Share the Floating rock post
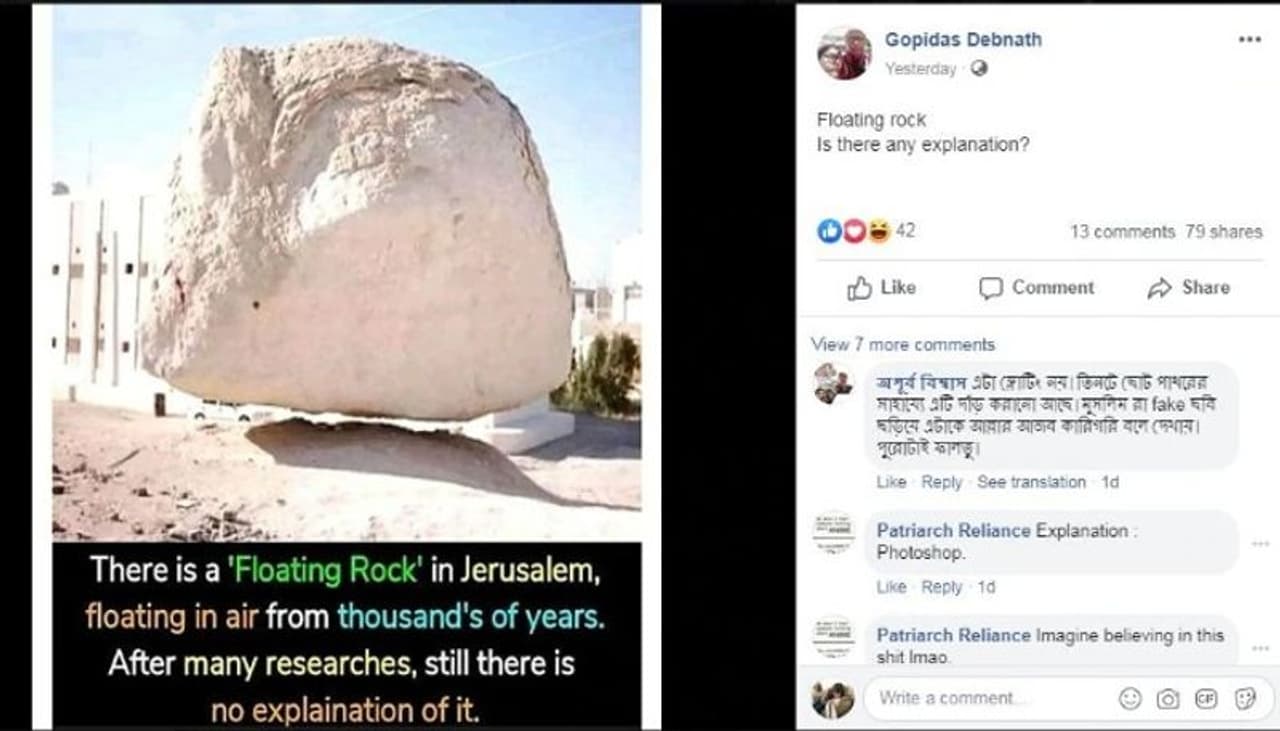1280x731 pixels. pos(1188,288)
